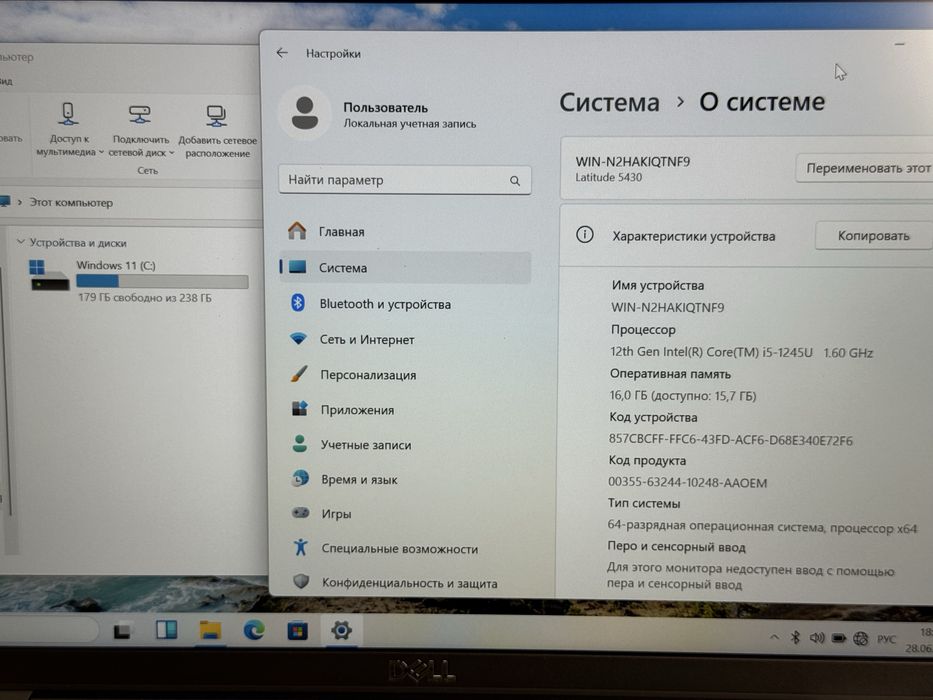Screen dimensions: 933x700
Task: Click Settings gear on taskbar
Action: pyautogui.click(x=342, y=630)
